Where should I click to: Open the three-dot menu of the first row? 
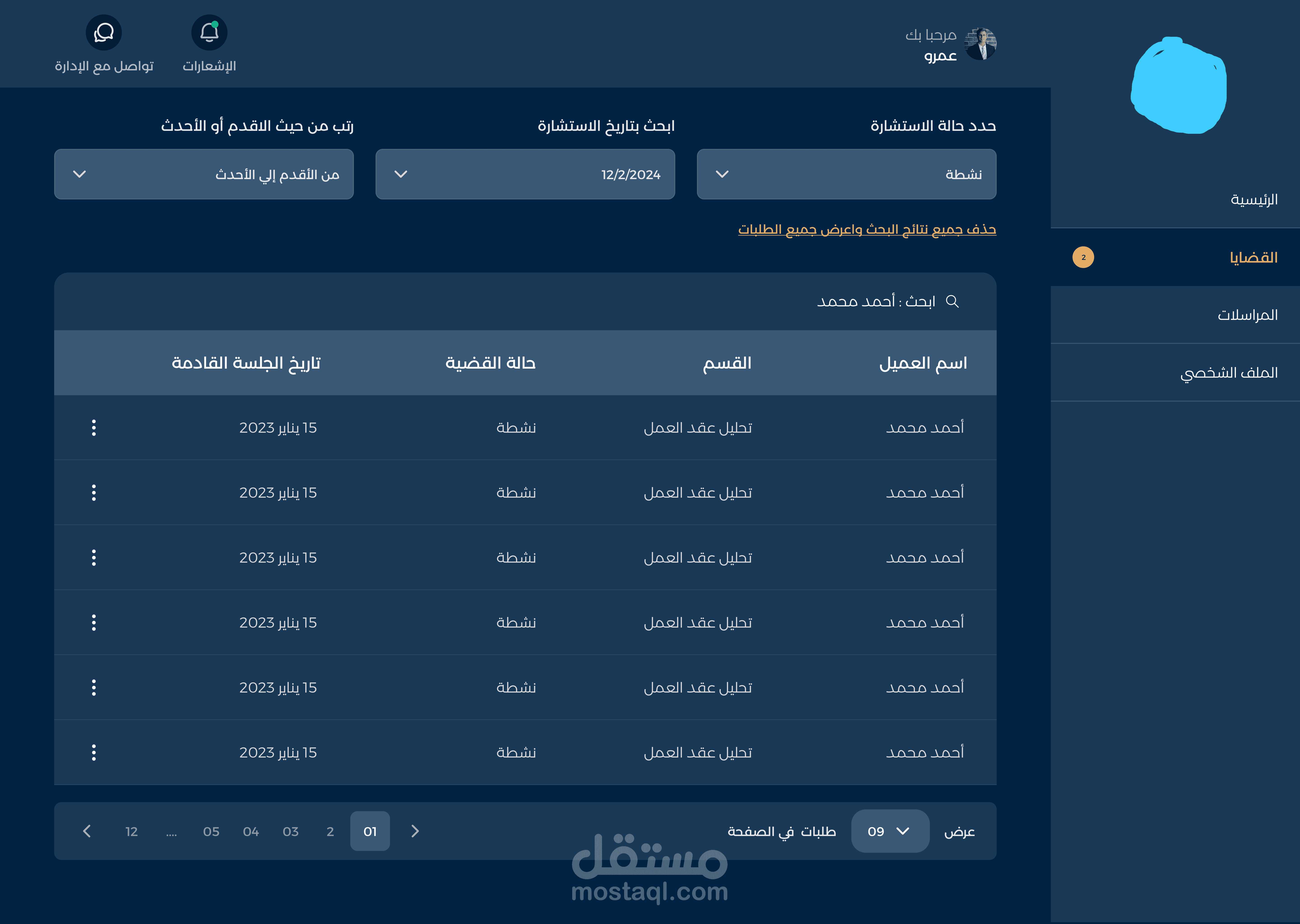94,428
